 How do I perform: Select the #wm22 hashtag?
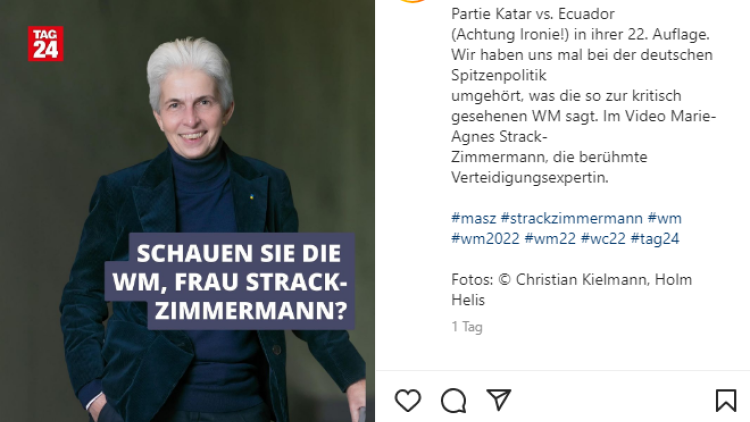click(550, 238)
